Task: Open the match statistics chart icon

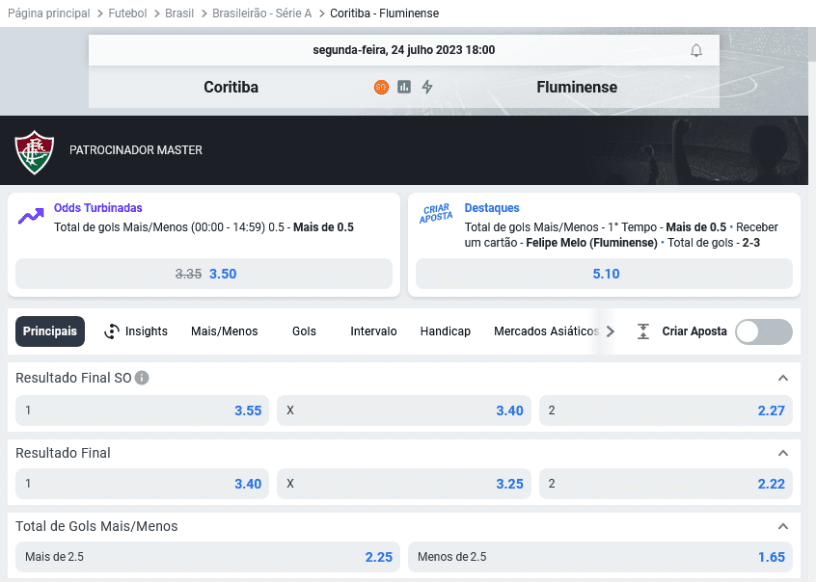Action: 404,87
